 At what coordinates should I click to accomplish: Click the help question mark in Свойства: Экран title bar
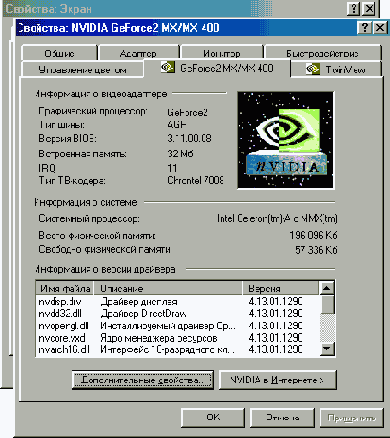point(353,9)
